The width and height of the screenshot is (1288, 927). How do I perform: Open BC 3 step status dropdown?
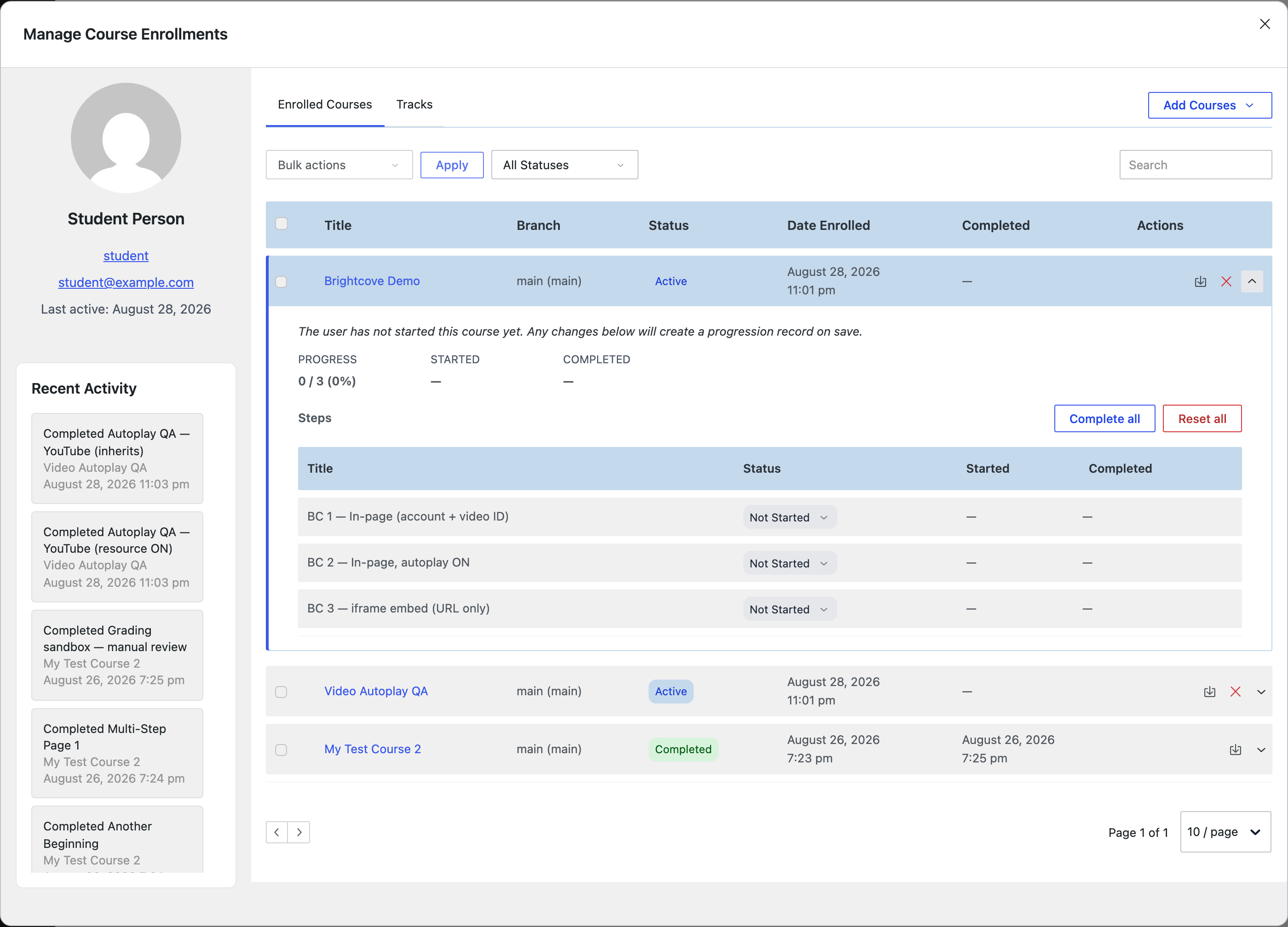pyautogui.click(x=789, y=609)
